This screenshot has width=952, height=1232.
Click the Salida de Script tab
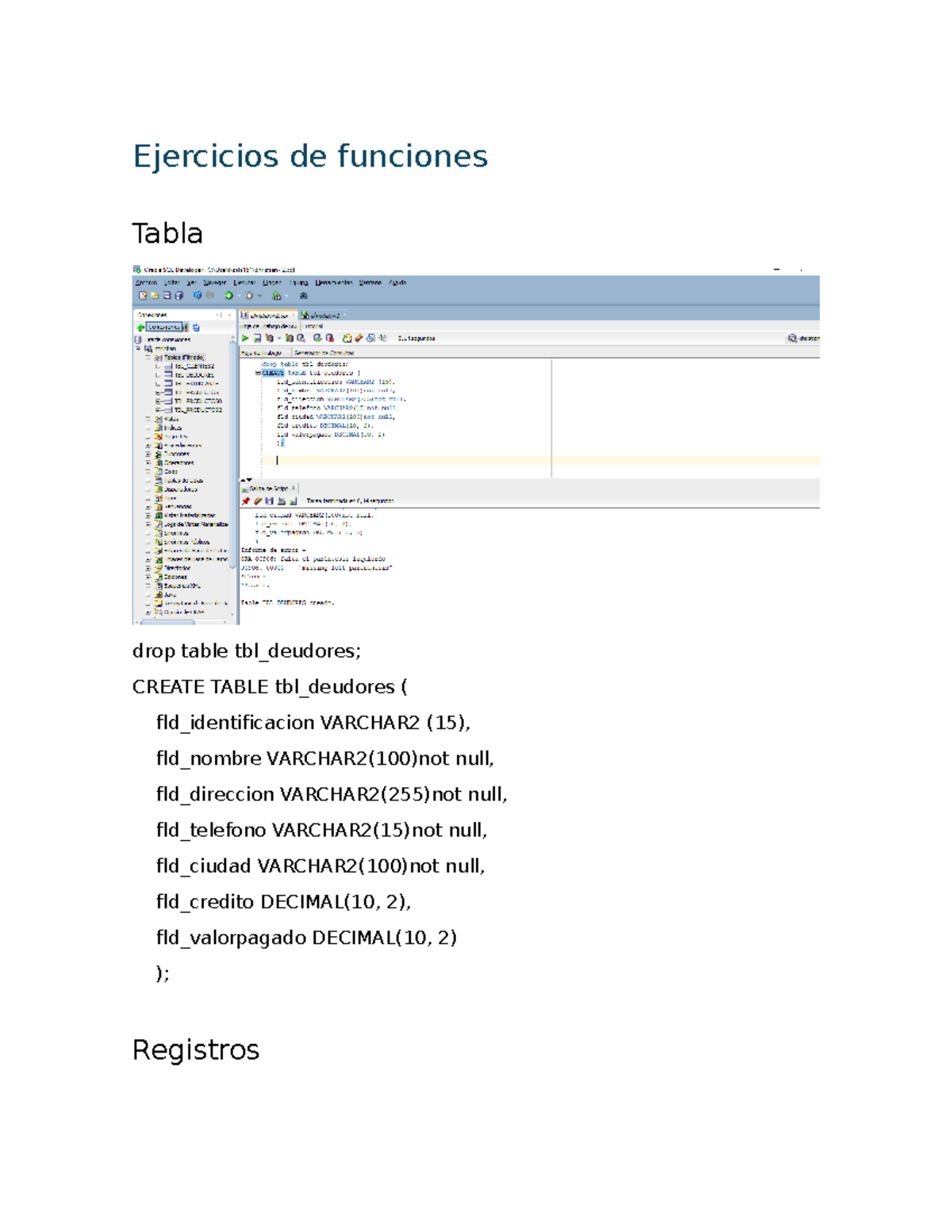click(x=269, y=489)
